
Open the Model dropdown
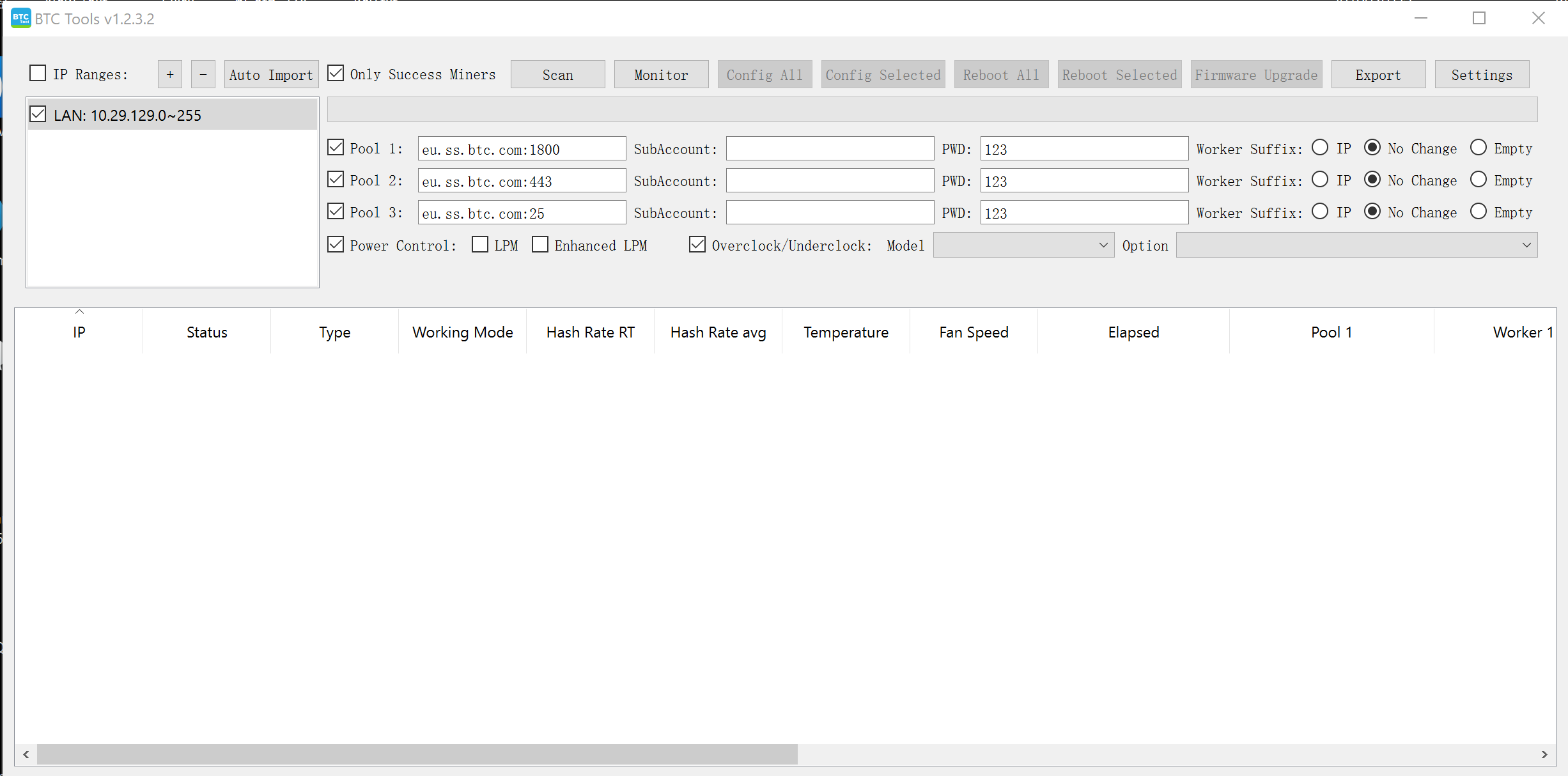tap(1023, 245)
